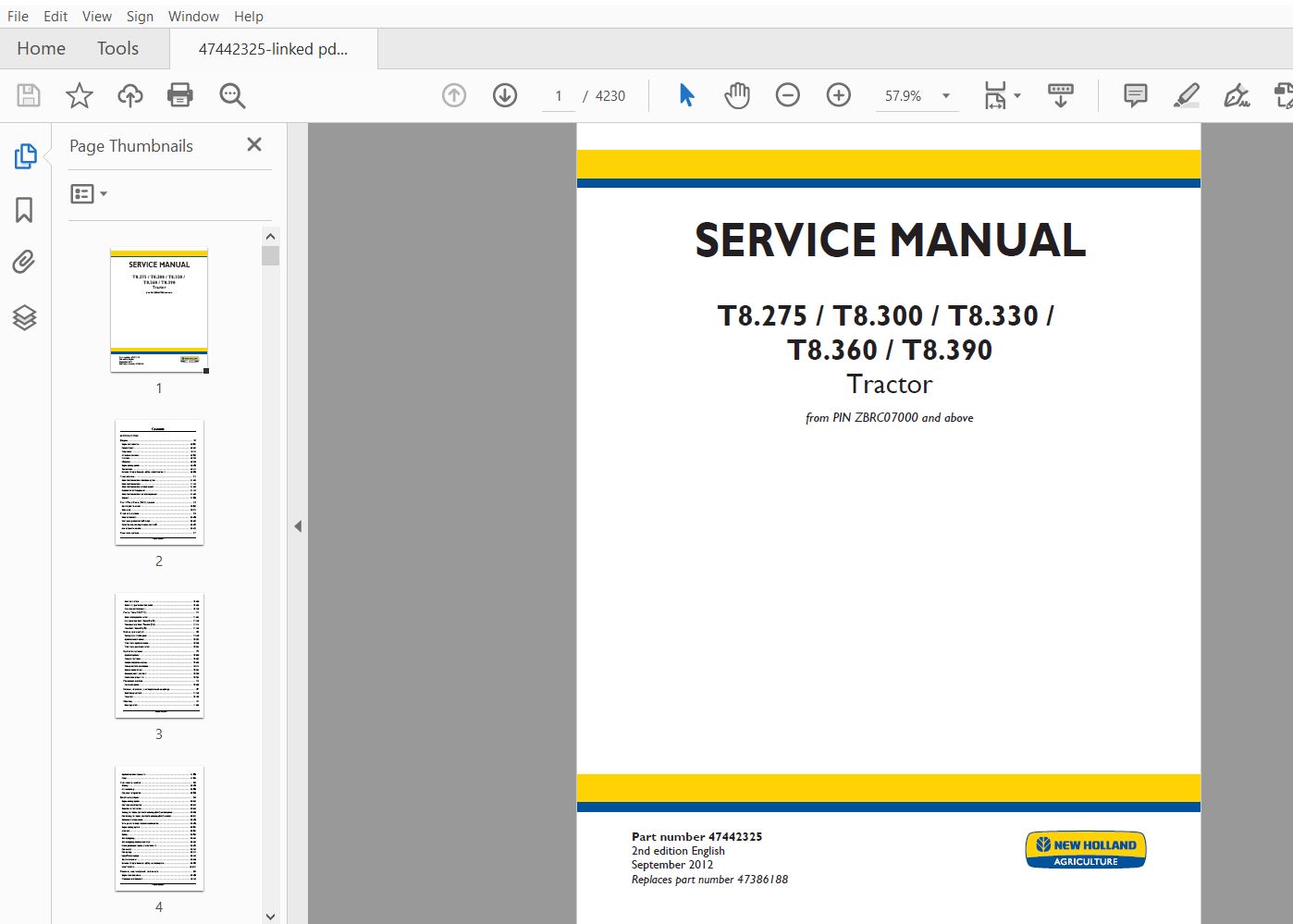This screenshot has height=924, width=1293.
Task: Collapse the navigation pane arrow
Action: click(298, 526)
